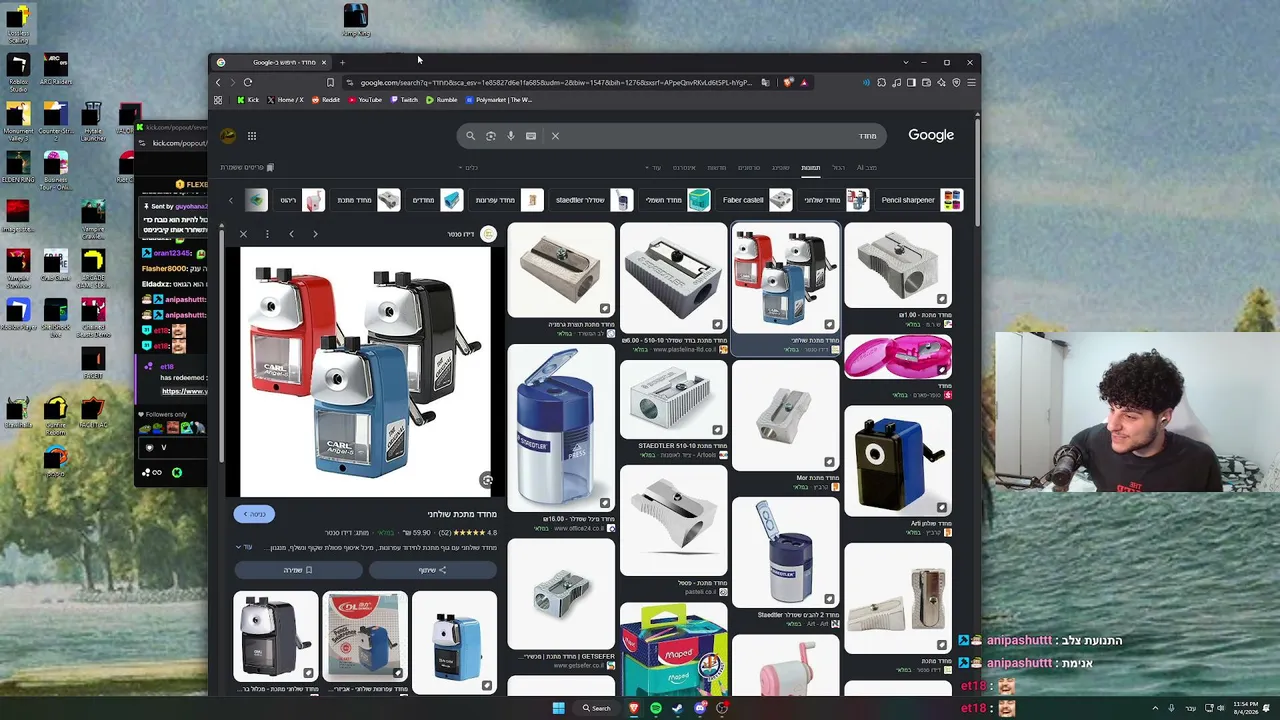Open the on-screen keyboard icon in search box
The width and height of the screenshot is (1280, 720).
point(531,136)
